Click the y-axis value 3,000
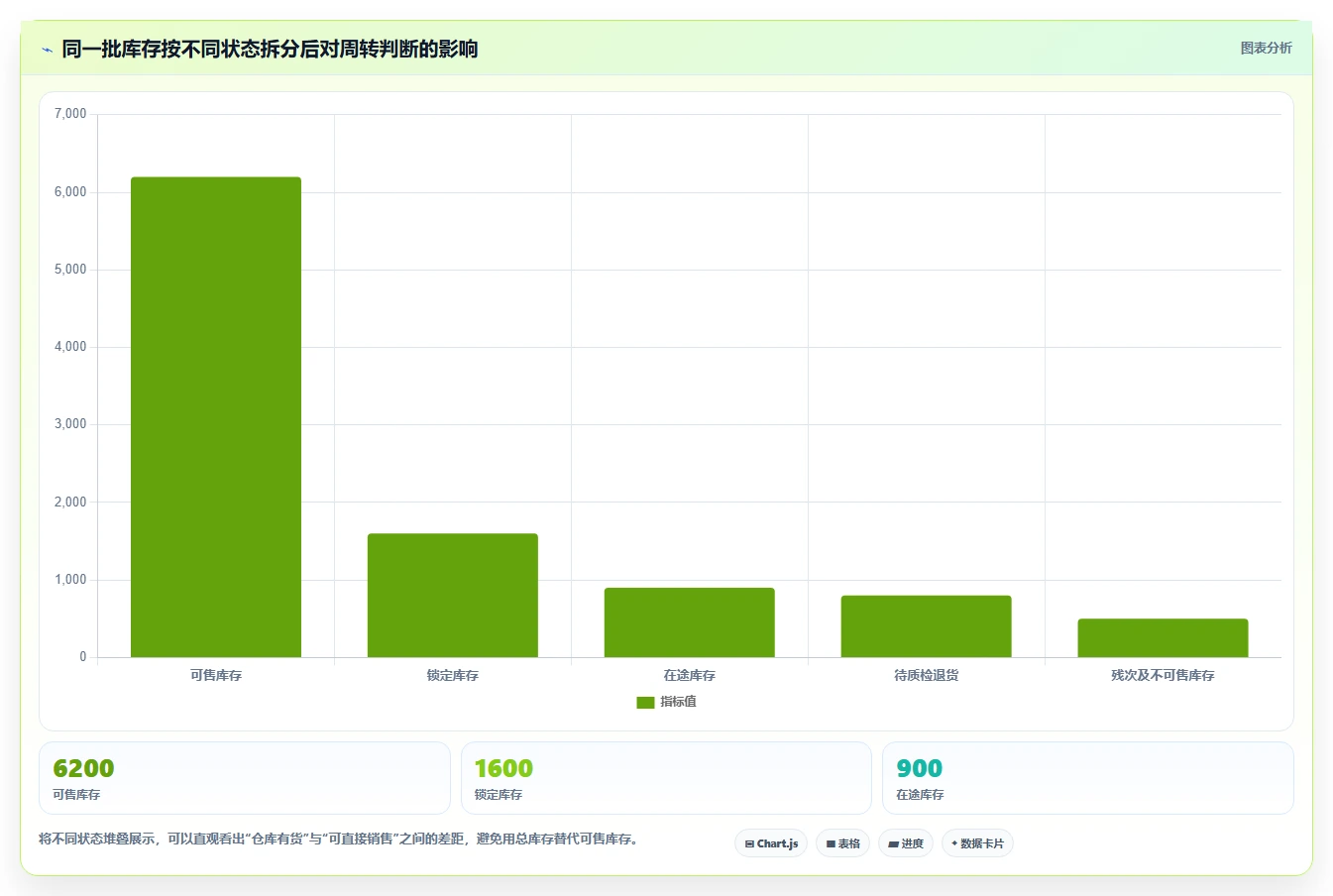The height and width of the screenshot is (896, 1333). coord(70,424)
